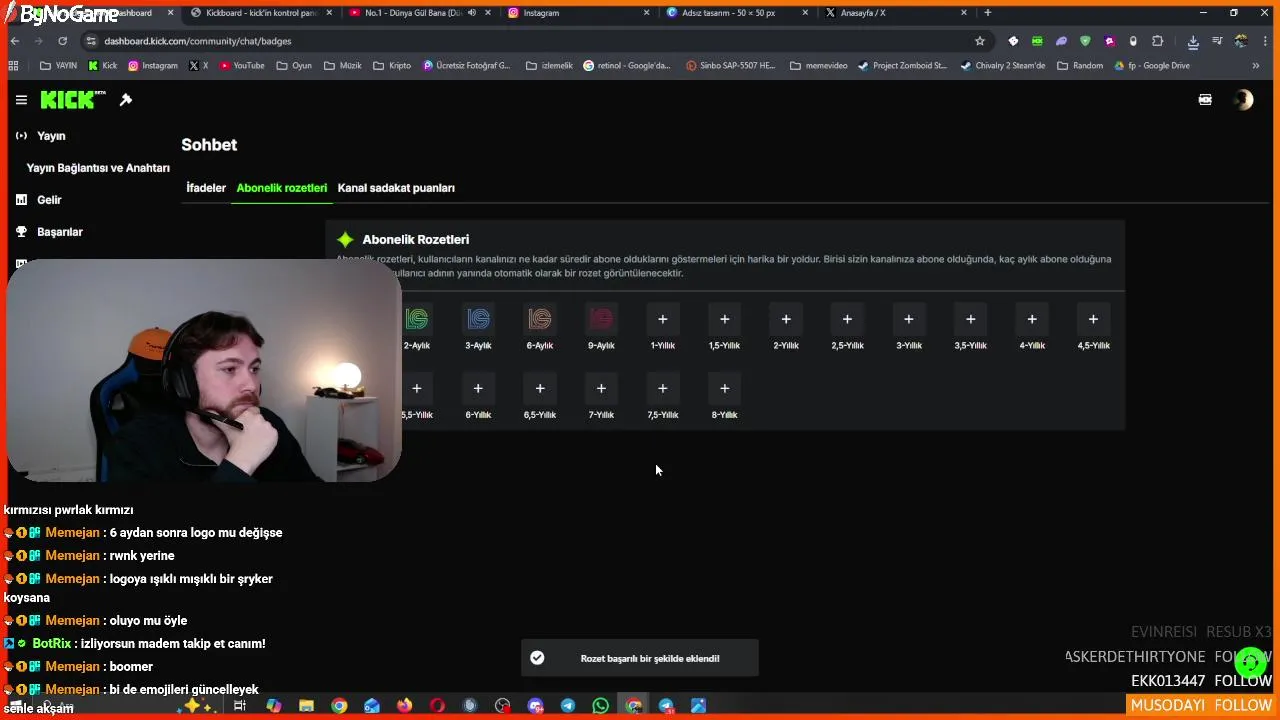The image size is (1280, 720).
Task: Add a badge for 2,5-Yıllık
Action: (847, 319)
